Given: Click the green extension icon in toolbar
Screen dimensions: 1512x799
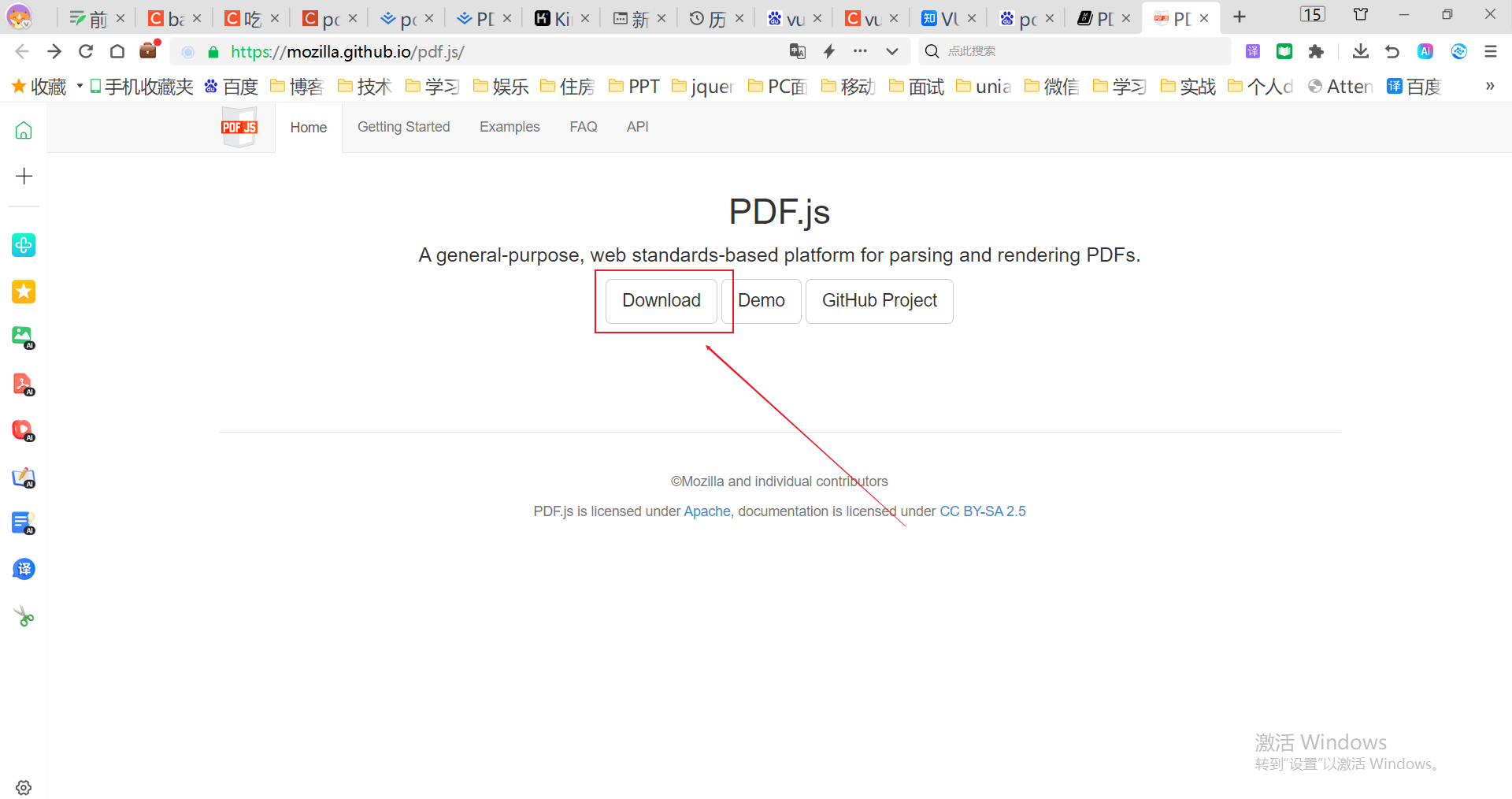Looking at the screenshot, I should (x=1284, y=51).
